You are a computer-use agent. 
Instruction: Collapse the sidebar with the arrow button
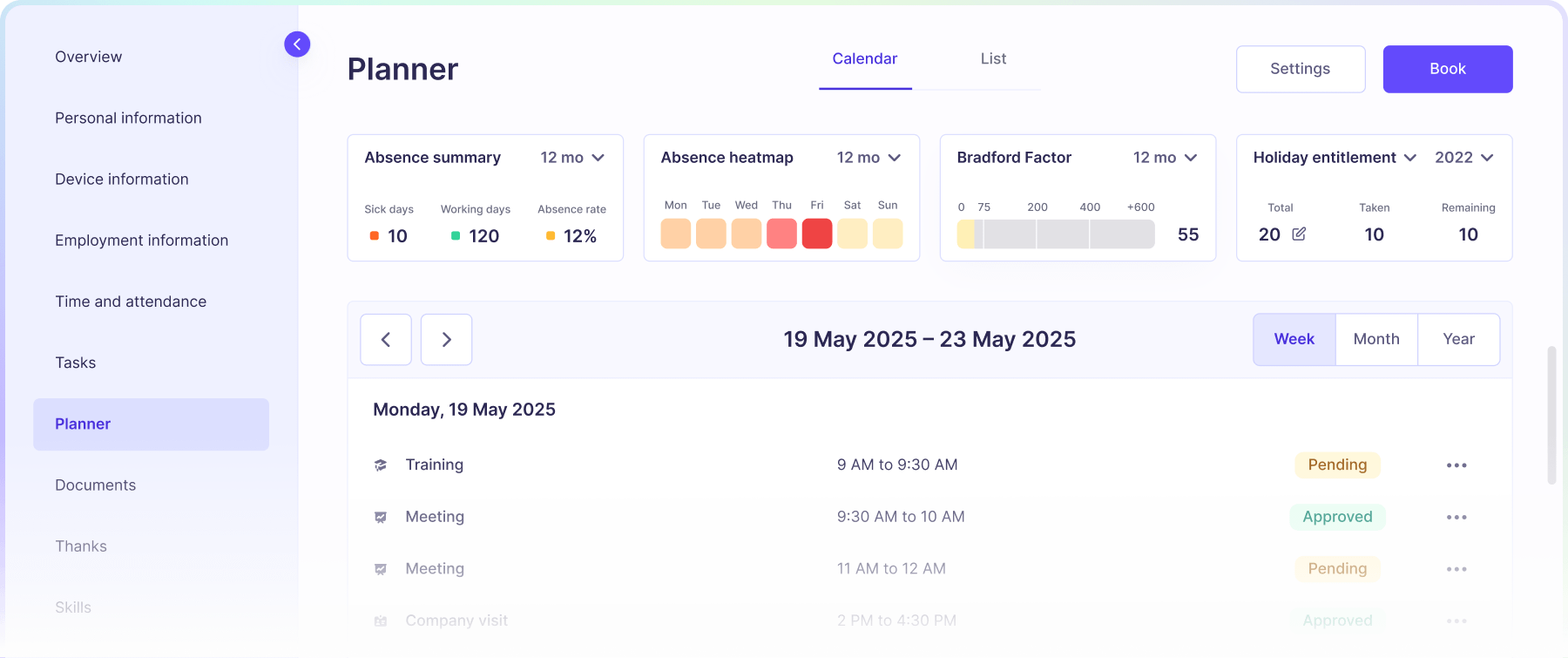click(x=297, y=44)
